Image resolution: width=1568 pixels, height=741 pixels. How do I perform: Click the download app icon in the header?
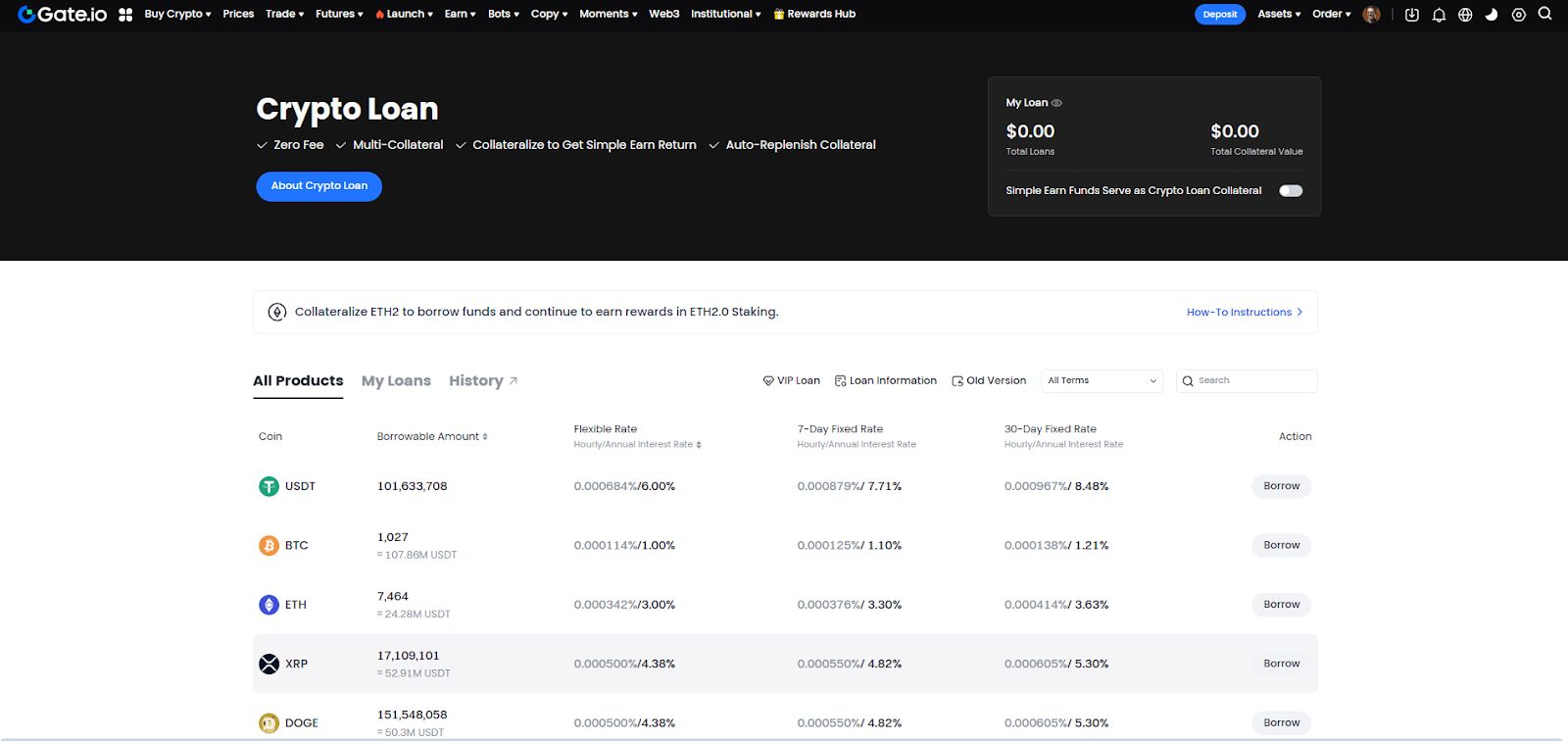point(1411,15)
